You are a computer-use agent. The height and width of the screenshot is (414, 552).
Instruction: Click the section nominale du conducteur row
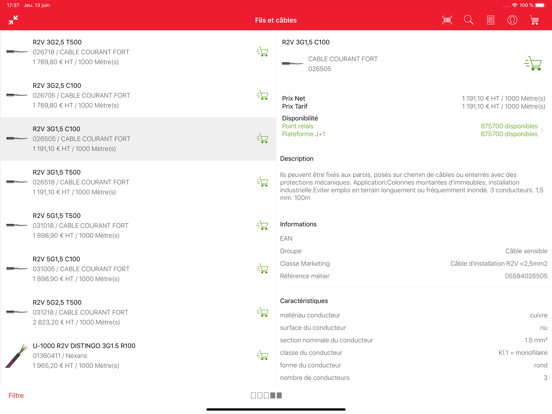pyautogui.click(x=414, y=340)
